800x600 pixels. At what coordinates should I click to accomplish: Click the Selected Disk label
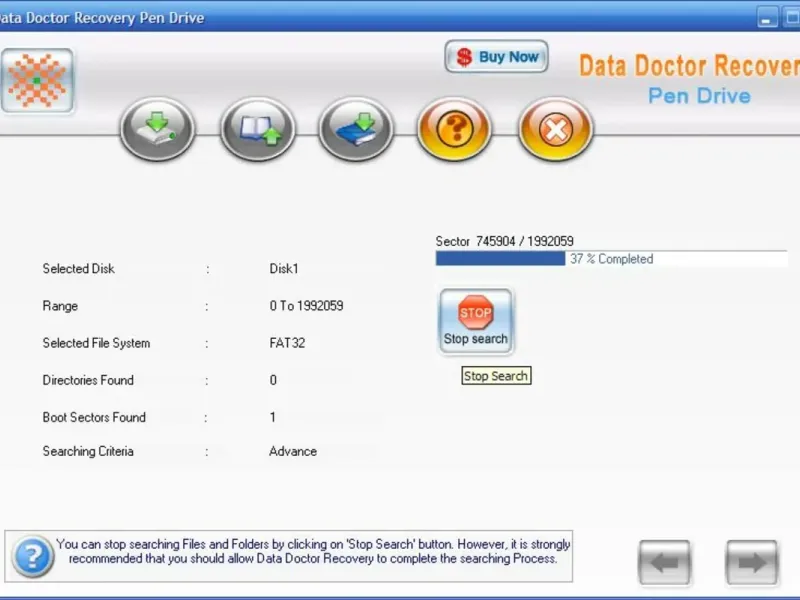pos(79,269)
